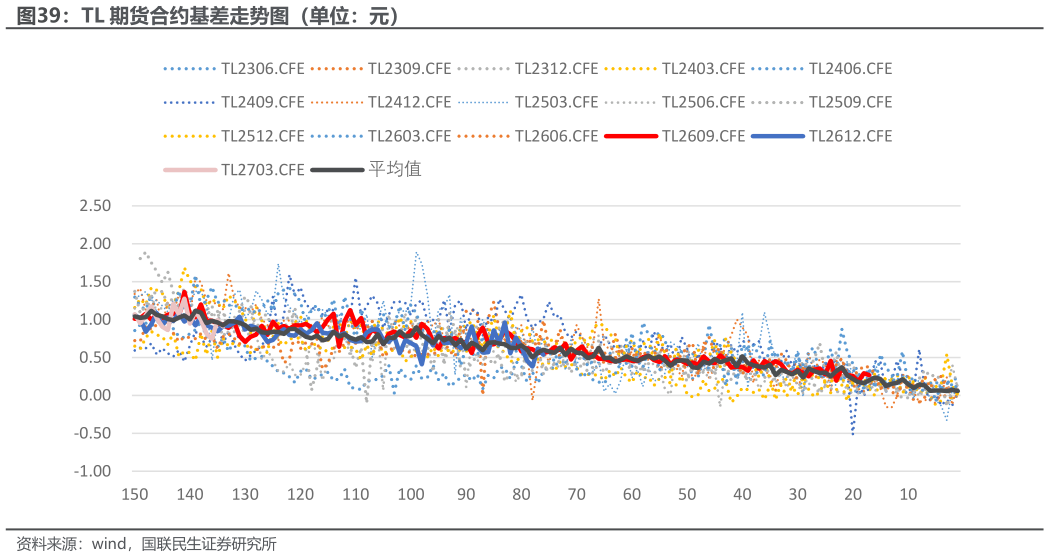
Task: Click the x-axis label 130
Action: pos(245,495)
